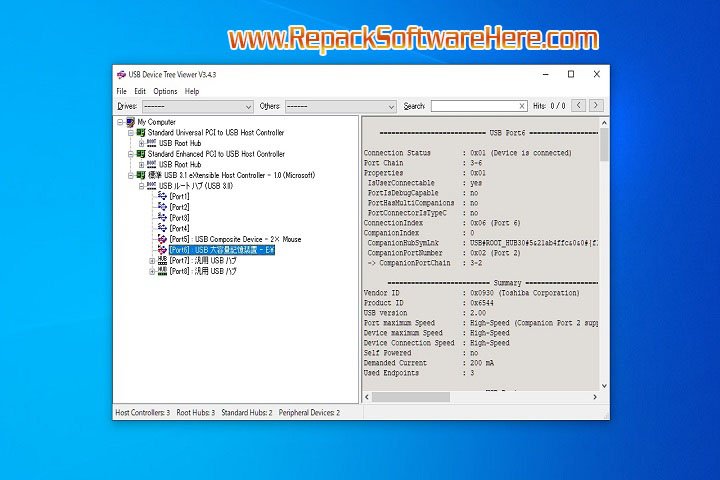Click the 'Demanded Current' 200 mA line
This screenshot has height=480, width=720.
pos(428,363)
